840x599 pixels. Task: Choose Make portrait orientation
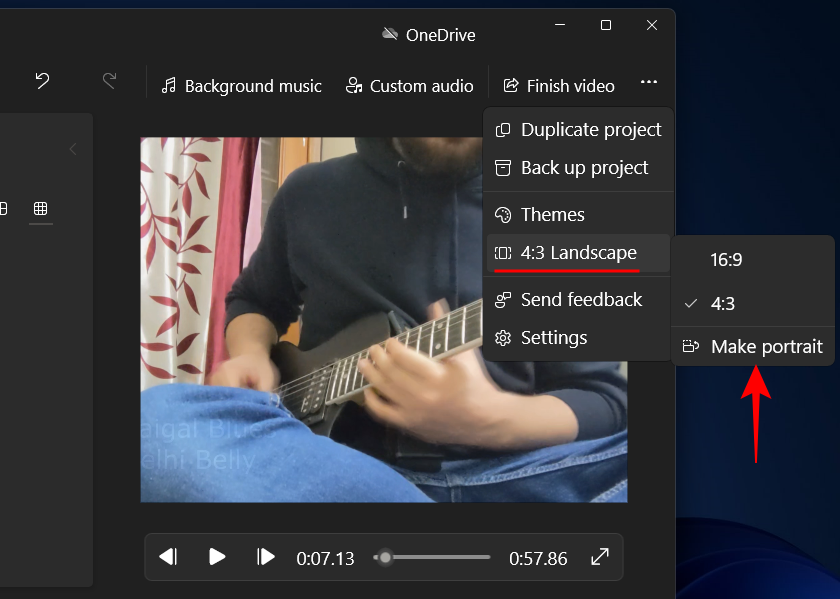(x=766, y=346)
